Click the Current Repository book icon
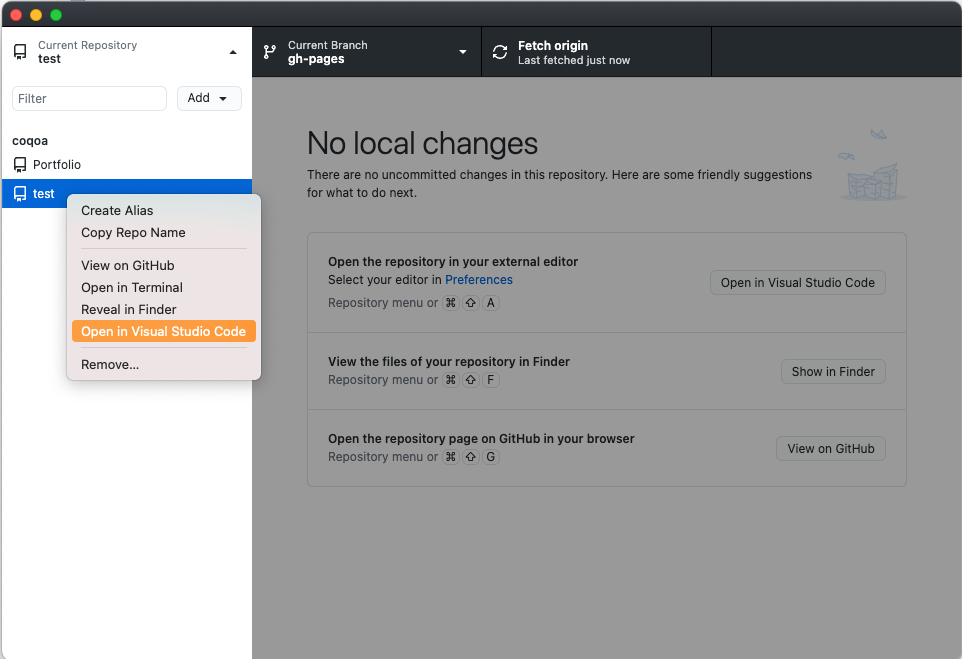 (20, 52)
